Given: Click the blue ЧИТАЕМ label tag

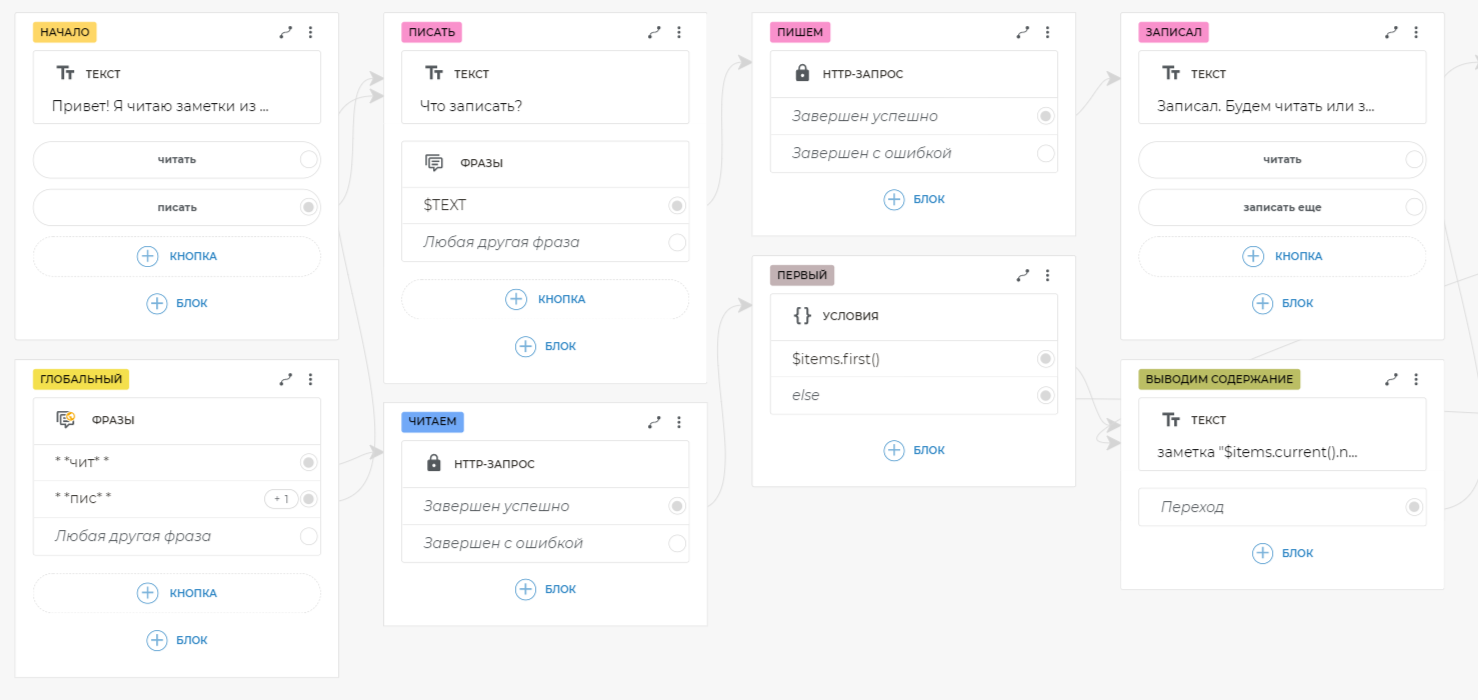Looking at the screenshot, I should pyautogui.click(x=433, y=422).
